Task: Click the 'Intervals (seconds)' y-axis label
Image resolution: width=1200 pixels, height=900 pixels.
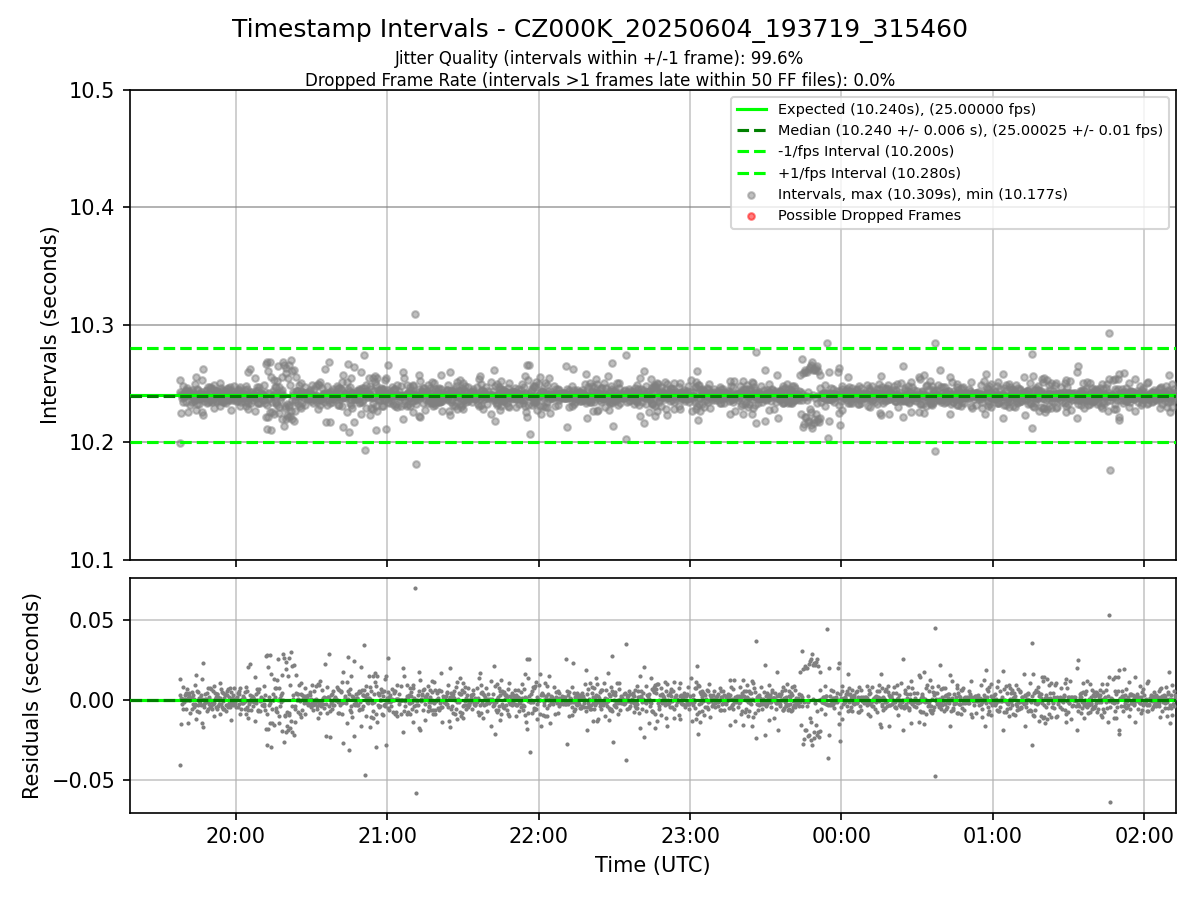Action: (50, 324)
